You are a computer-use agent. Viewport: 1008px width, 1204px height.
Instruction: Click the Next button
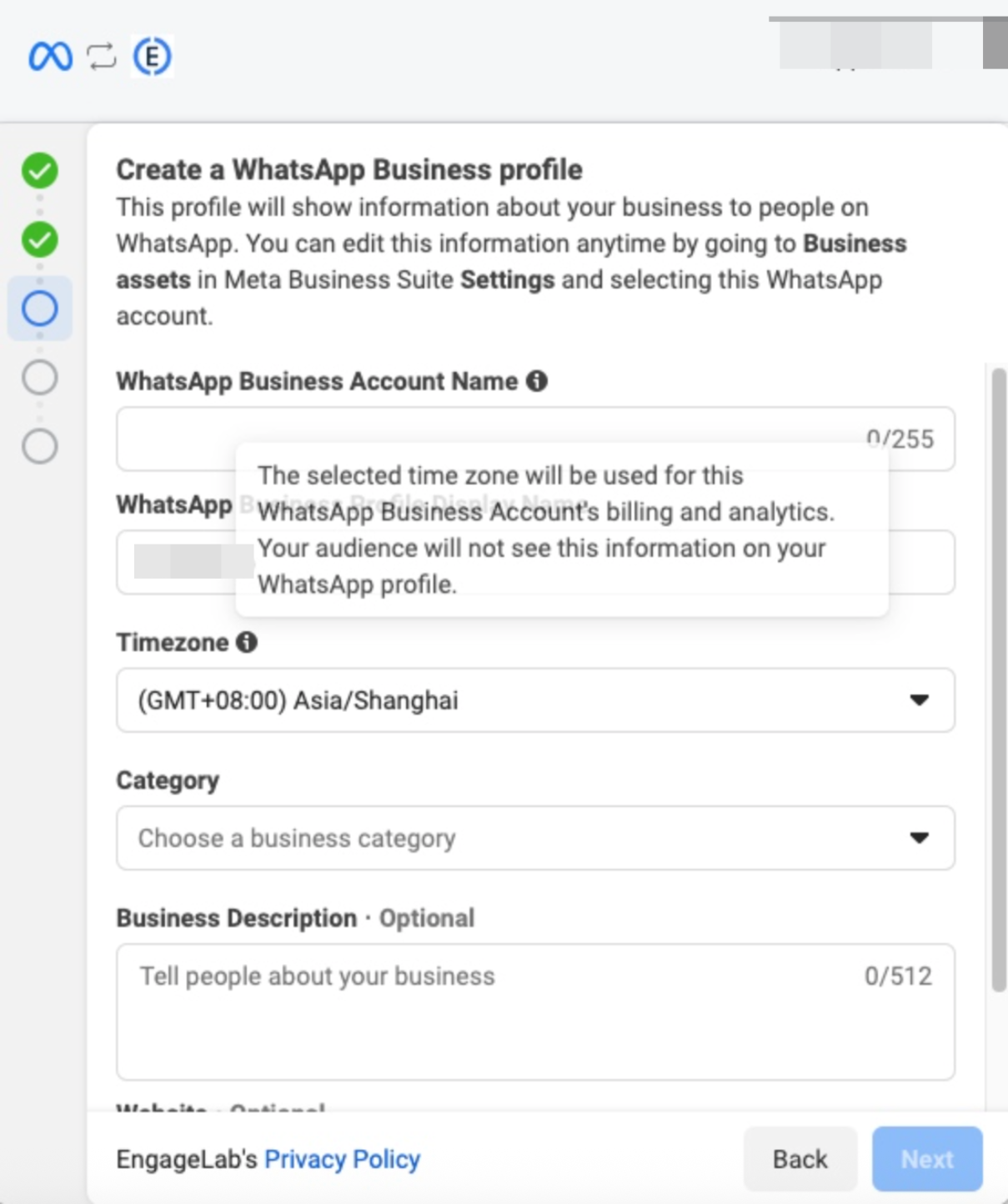coord(926,1158)
